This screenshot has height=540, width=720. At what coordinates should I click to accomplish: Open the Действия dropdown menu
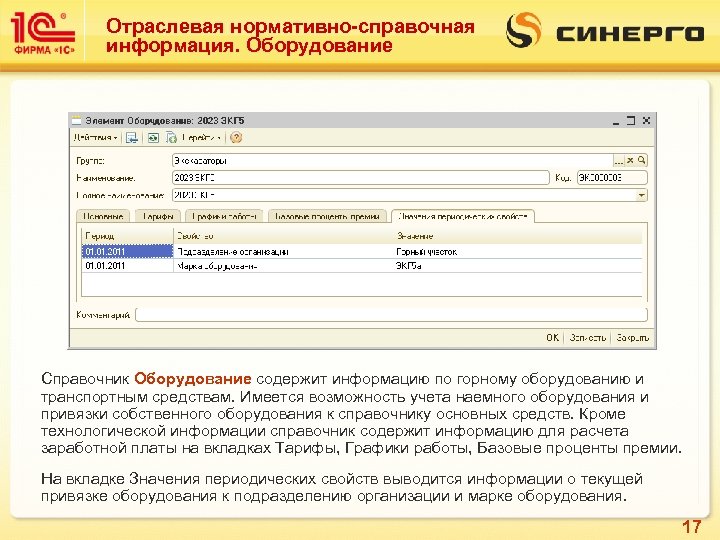click(x=96, y=137)
